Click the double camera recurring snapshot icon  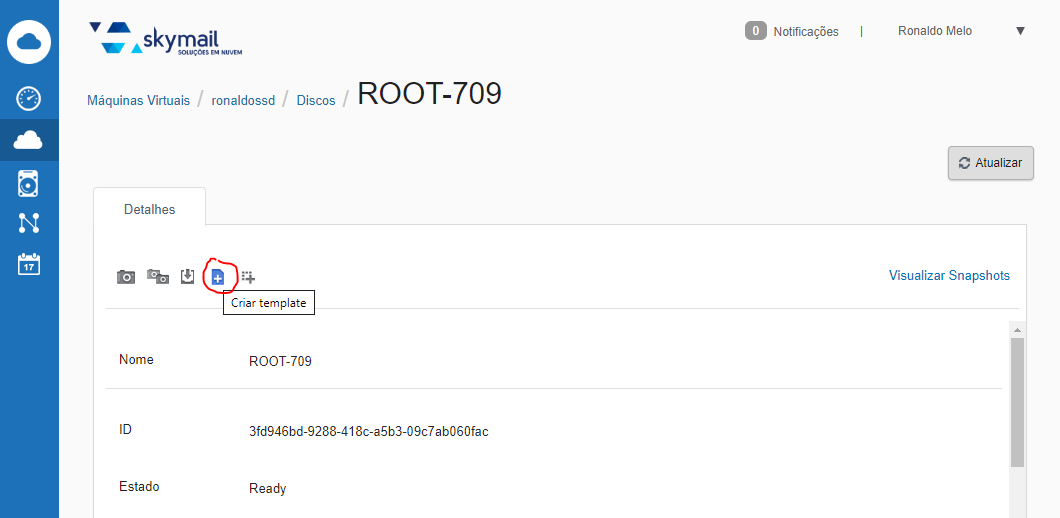(x=158, y=277)
